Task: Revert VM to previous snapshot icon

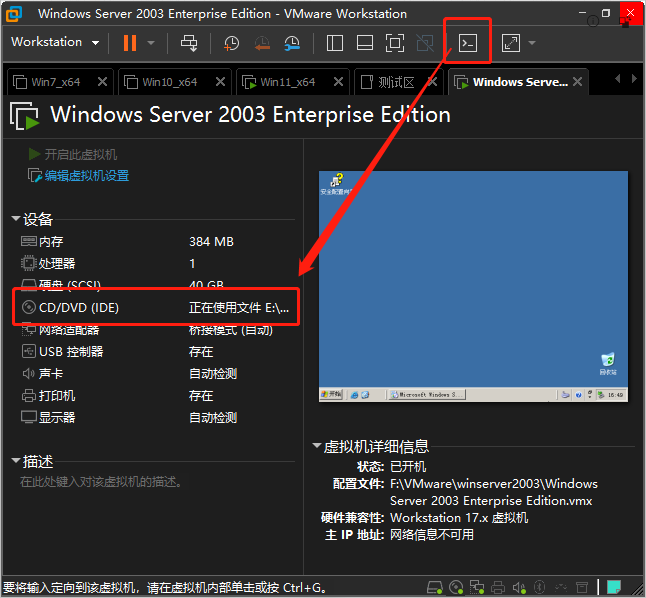Action: (262, 43)
